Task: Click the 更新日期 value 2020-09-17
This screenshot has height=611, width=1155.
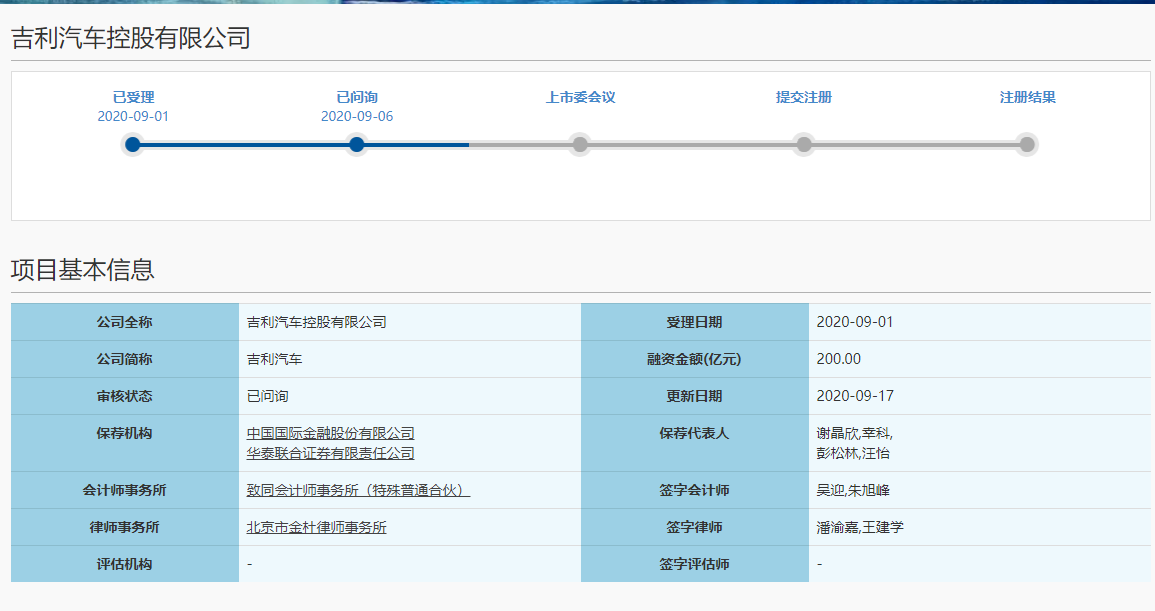Action: [855, 396]
